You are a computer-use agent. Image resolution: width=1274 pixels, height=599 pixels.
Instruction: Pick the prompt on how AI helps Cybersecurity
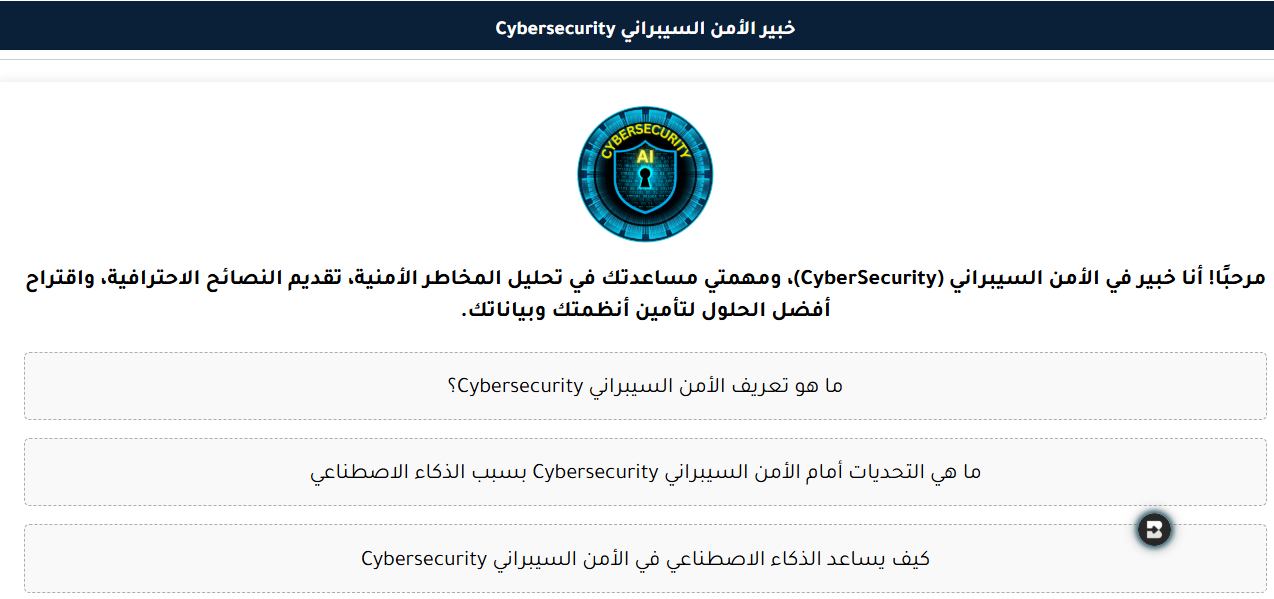coord(645,558)
